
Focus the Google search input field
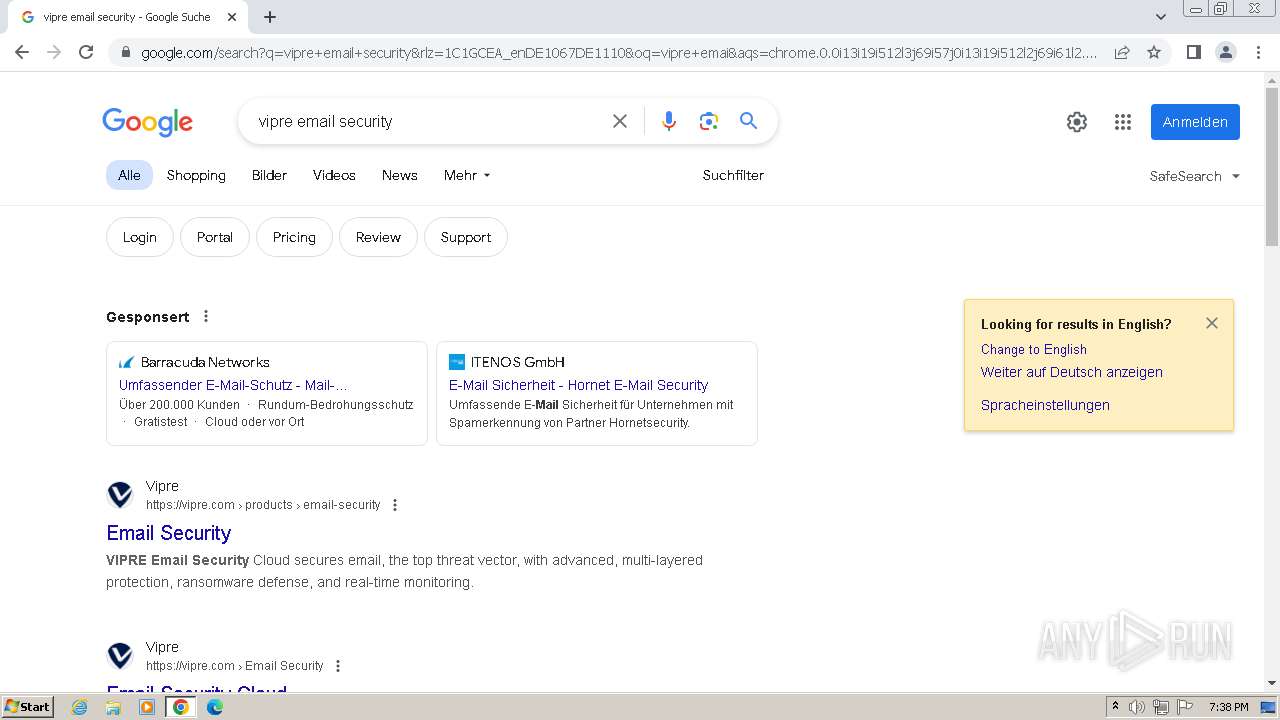tap(425, 121)
